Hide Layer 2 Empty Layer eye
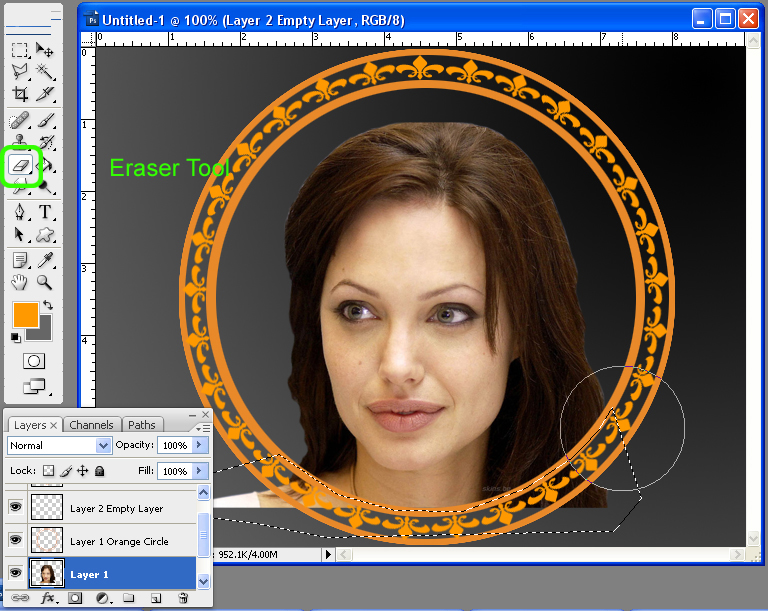 (x=16, y=506)
